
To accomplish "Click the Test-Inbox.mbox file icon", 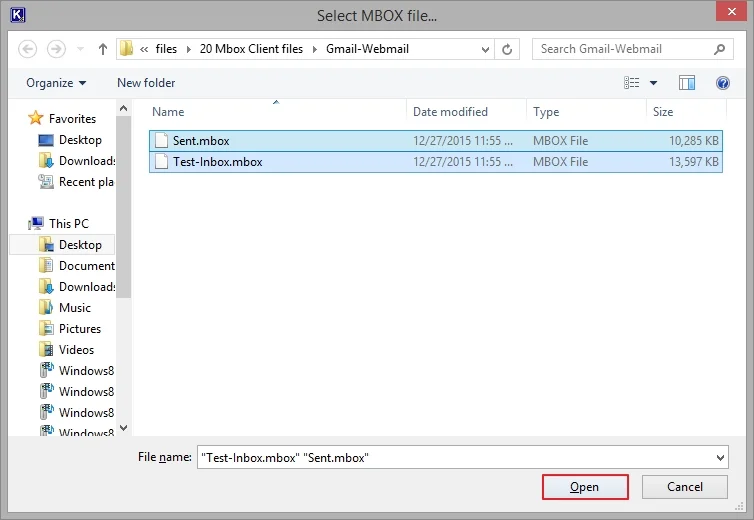I will pos(162,162).
